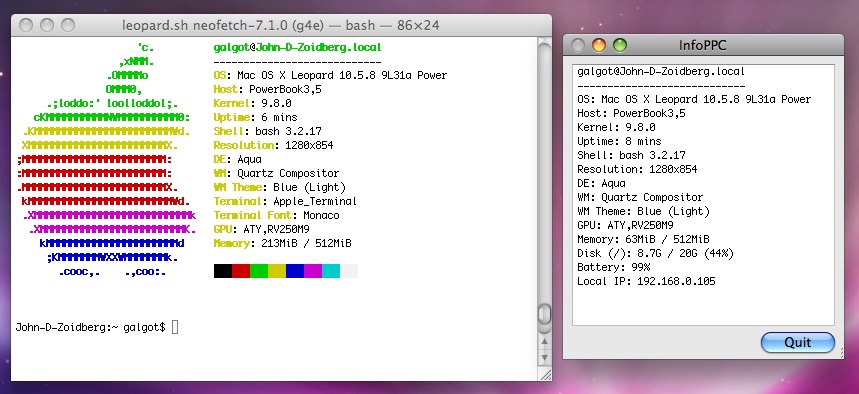859x394 pixels.
Task: Click the black color block in neofetch
Action: [222, 271]
